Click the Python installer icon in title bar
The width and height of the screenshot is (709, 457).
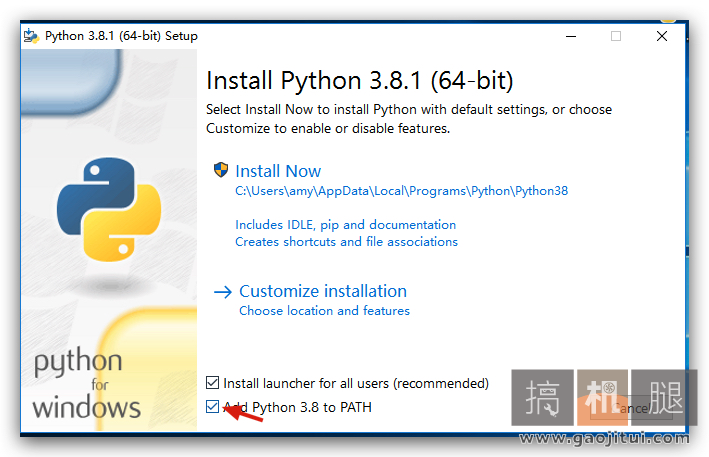[31, 36]
